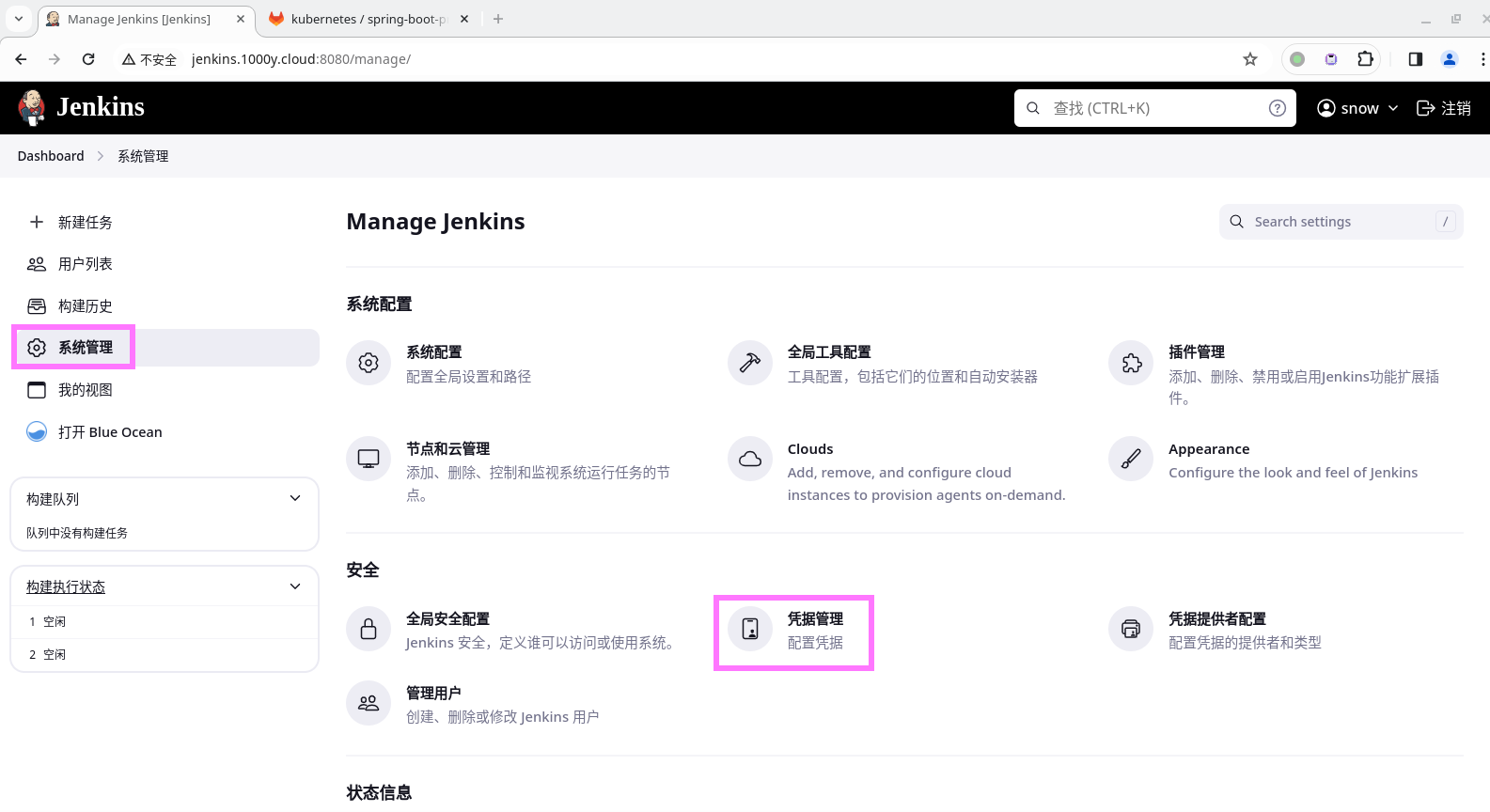Open 系统配置 gear icon card
Viewport: 1490px width, 812px height.
point(369,363)
